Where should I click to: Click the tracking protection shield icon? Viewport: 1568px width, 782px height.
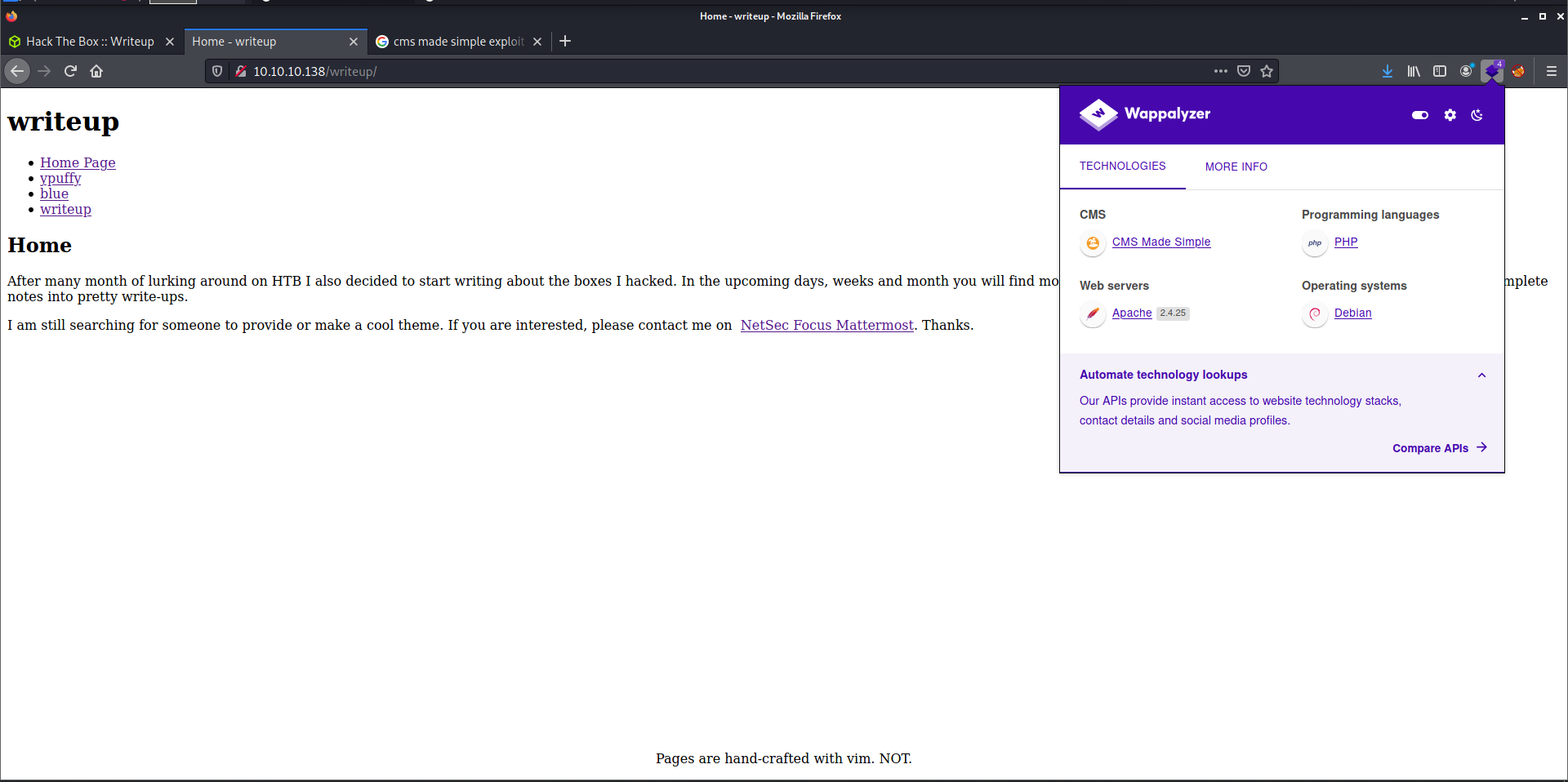click(217, 71)
